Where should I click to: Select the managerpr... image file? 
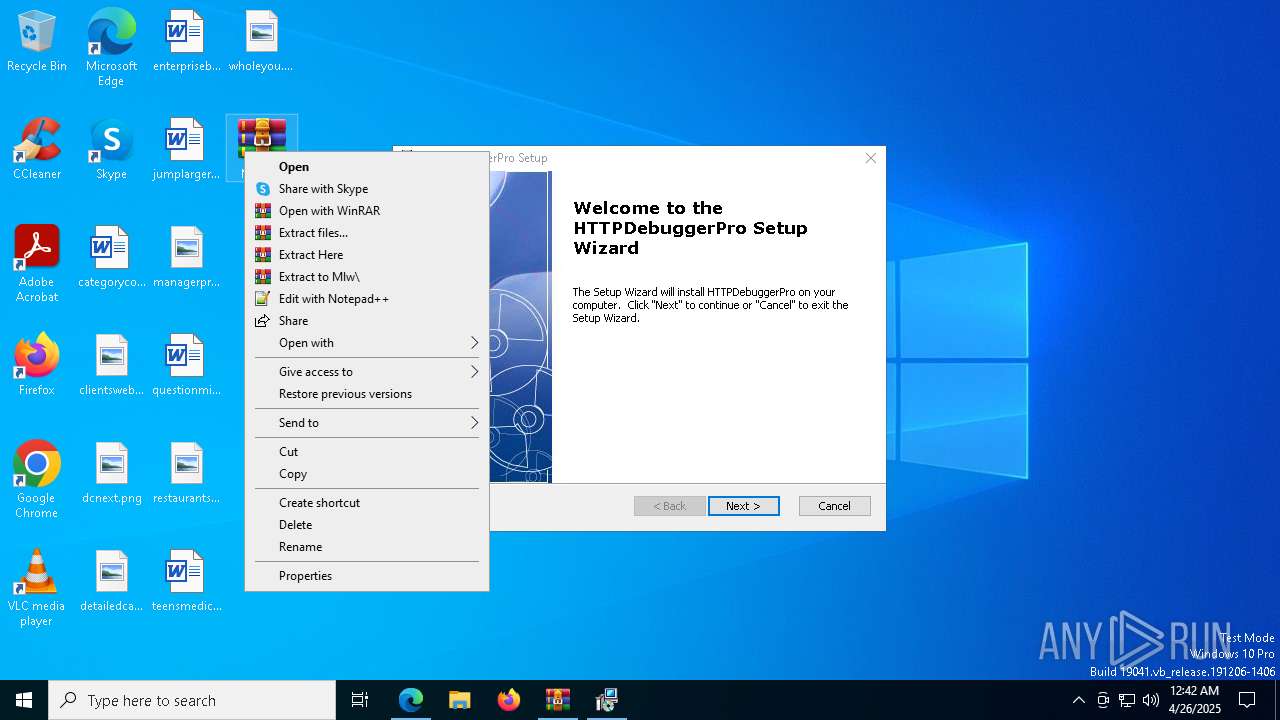click(186, 258)
